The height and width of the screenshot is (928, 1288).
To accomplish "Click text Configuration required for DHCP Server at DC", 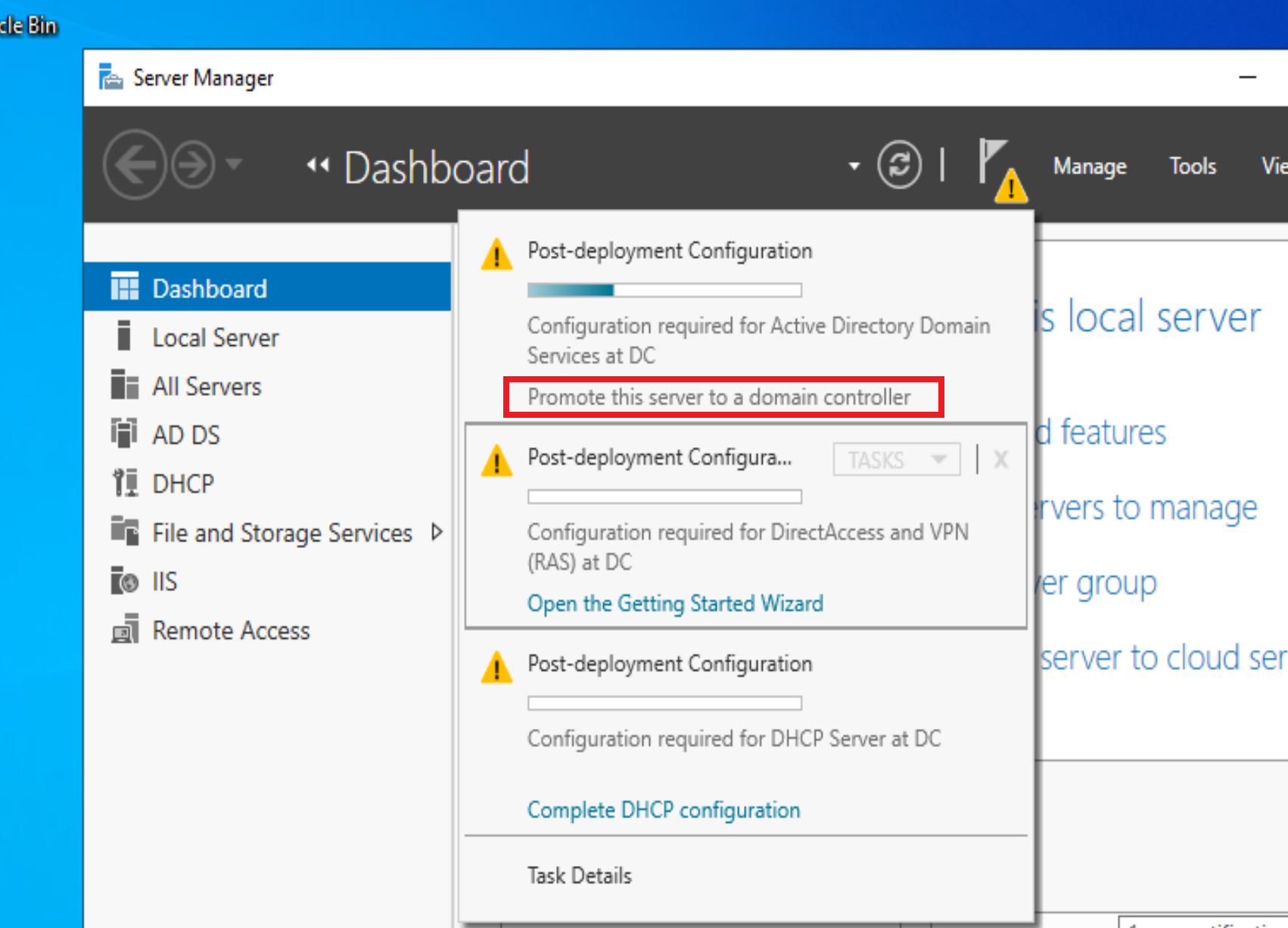I will 734,739.
